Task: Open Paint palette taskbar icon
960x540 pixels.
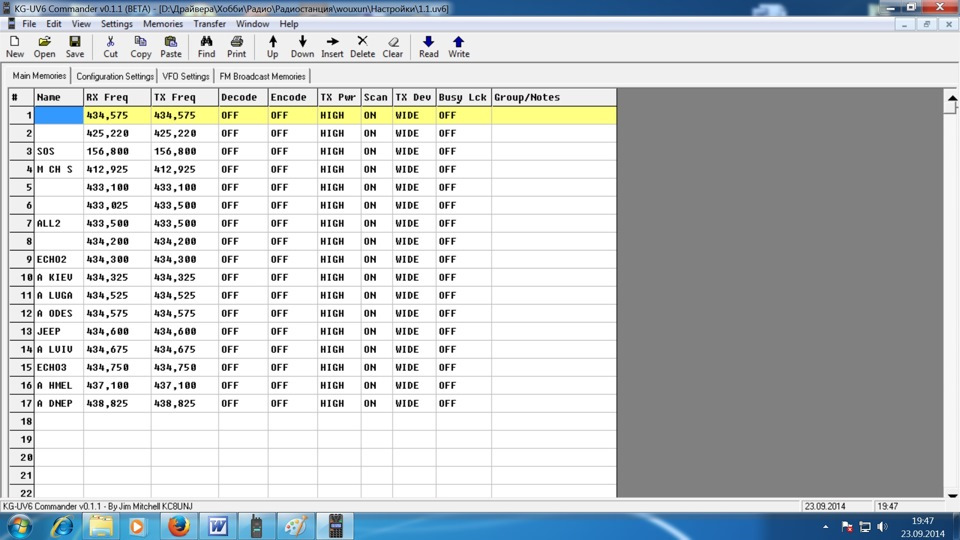Action: (x=296, y=527)
